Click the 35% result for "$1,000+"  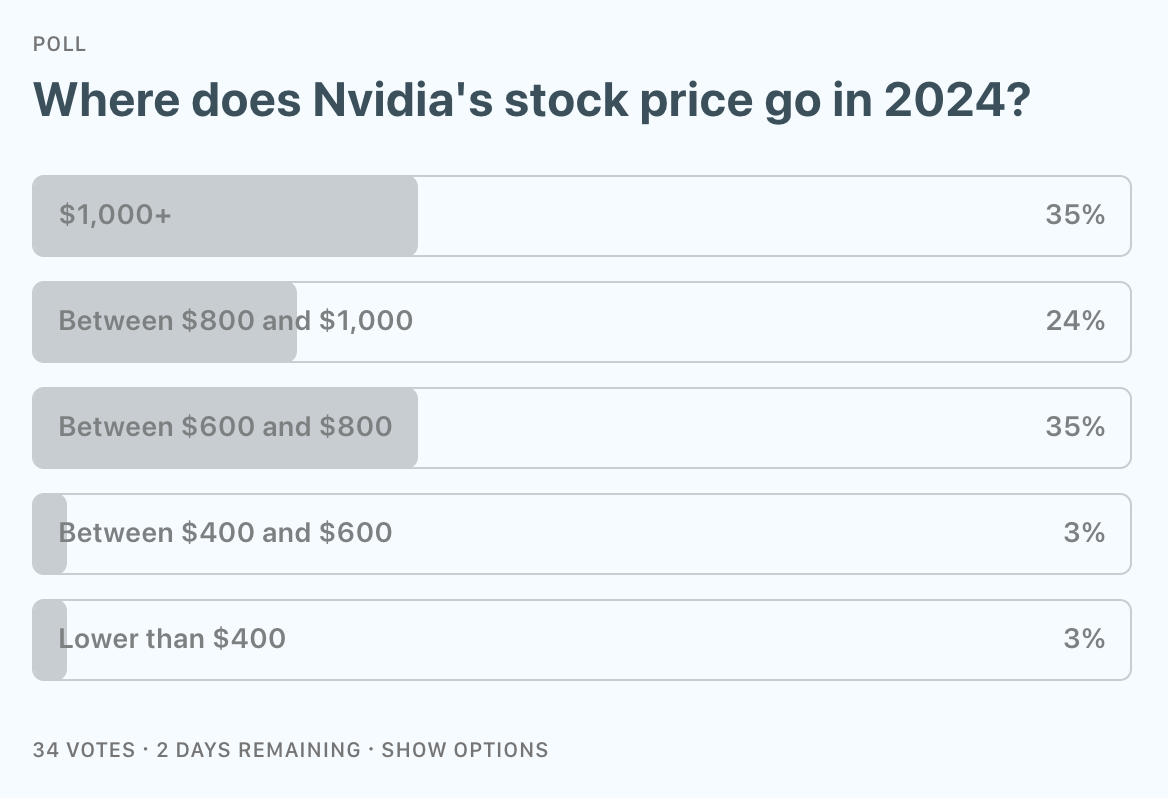(x=1075, y=215)
